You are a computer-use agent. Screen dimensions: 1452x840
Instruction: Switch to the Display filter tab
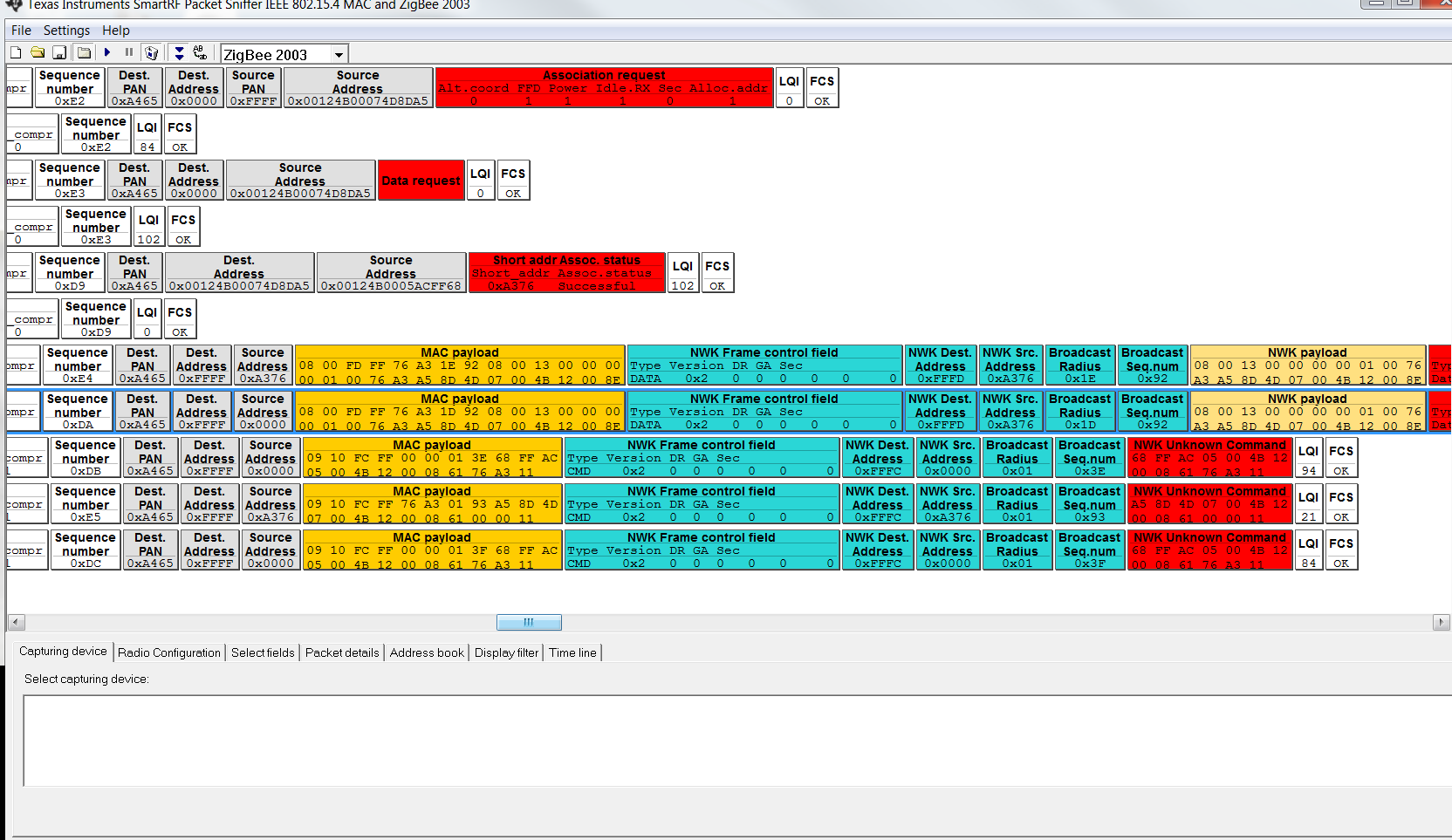pyautogui.click(x=506, y=652)
